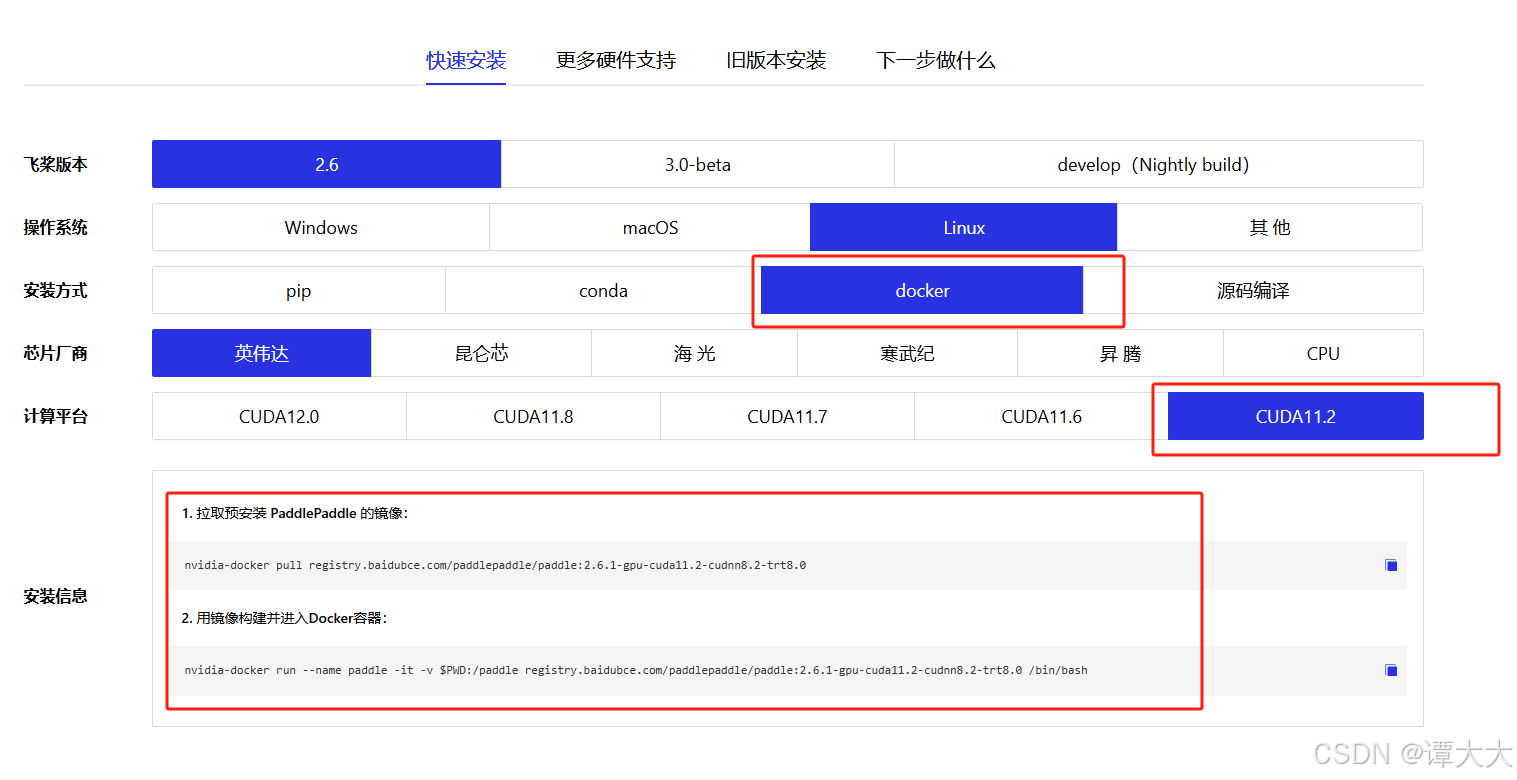This screenshot has width=1517, height=780.
Task: Copy the docker run command using its copy icon
Action: [1391, 671]
